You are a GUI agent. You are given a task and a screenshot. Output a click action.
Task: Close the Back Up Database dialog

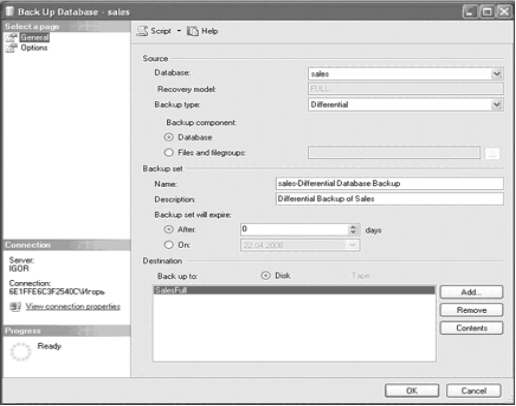pyautogui.click(x=504, y=12)
